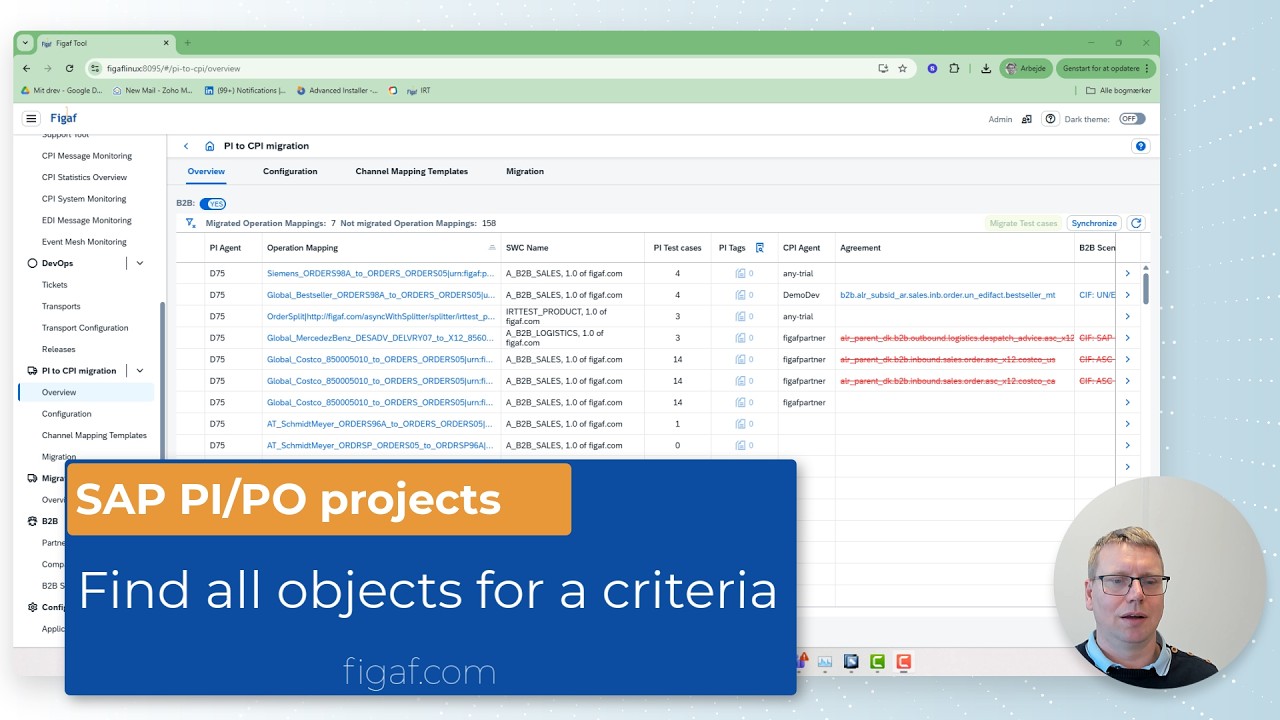The image size is (1280, 720).
Task: Go to home via the house icon
Action: (x=210, y=146)
